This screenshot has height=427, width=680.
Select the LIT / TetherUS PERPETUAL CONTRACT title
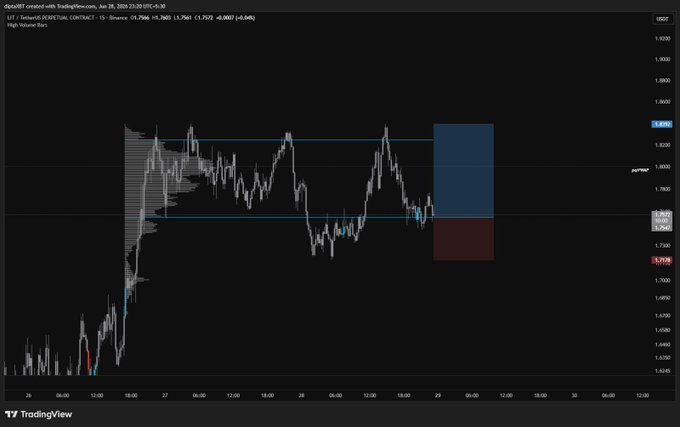pos(51,18)
